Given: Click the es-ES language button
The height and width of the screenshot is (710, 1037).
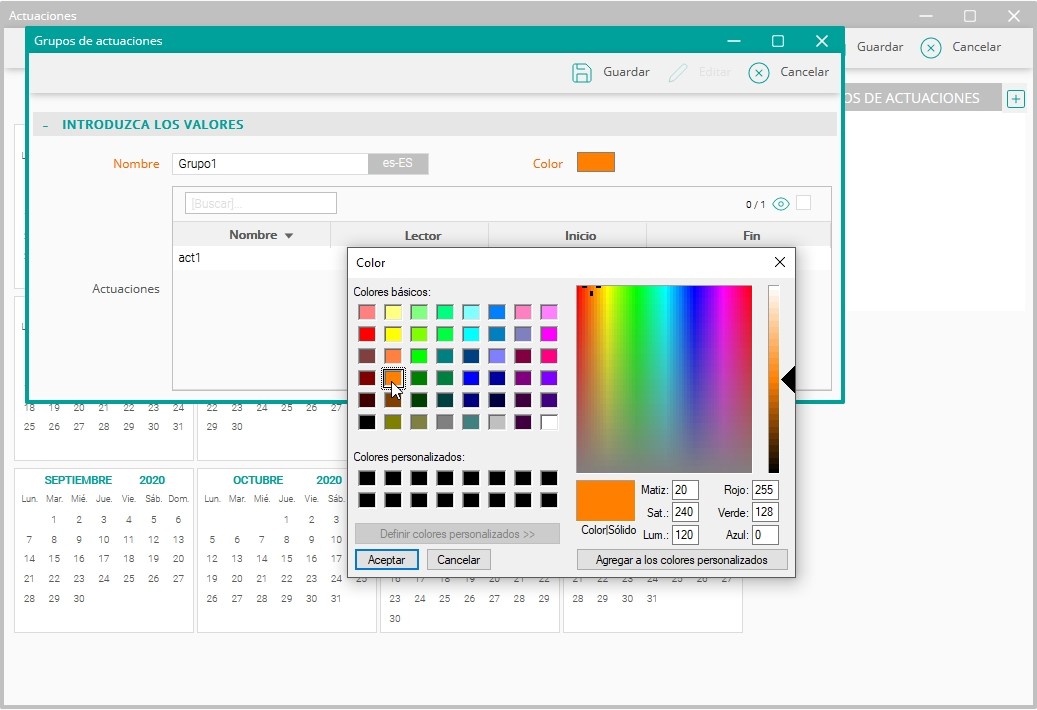Looking at the screenshot, I should [x=397, y=163].
